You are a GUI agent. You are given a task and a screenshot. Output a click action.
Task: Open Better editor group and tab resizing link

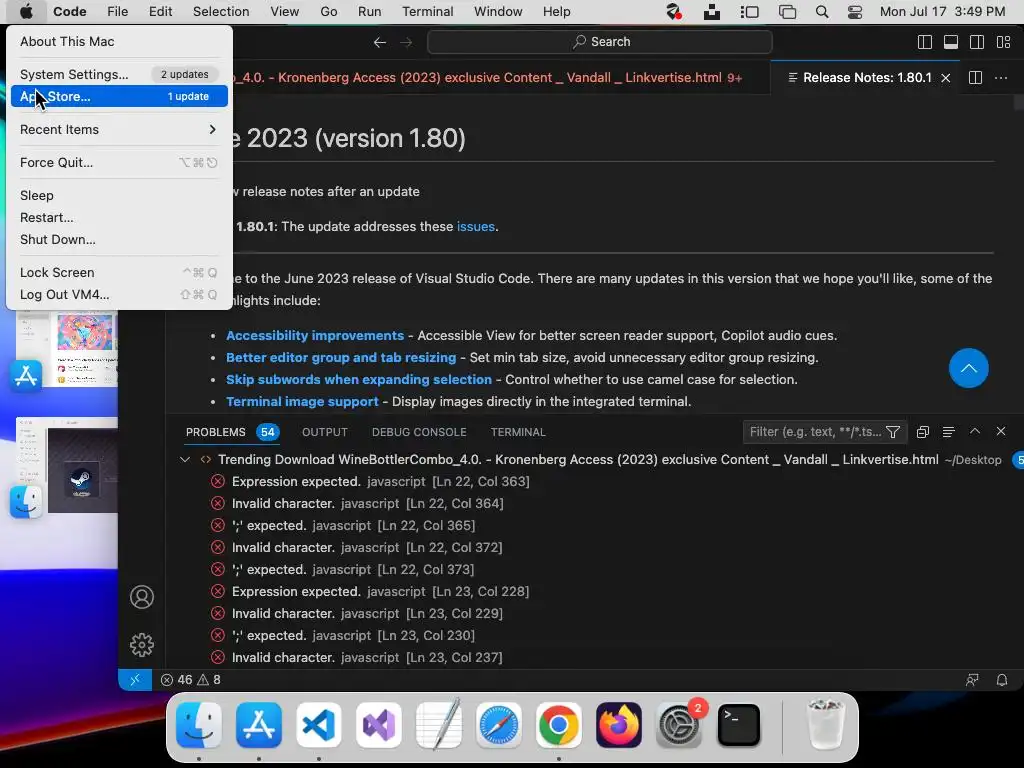pyautogui.click(x=341, y=358)
